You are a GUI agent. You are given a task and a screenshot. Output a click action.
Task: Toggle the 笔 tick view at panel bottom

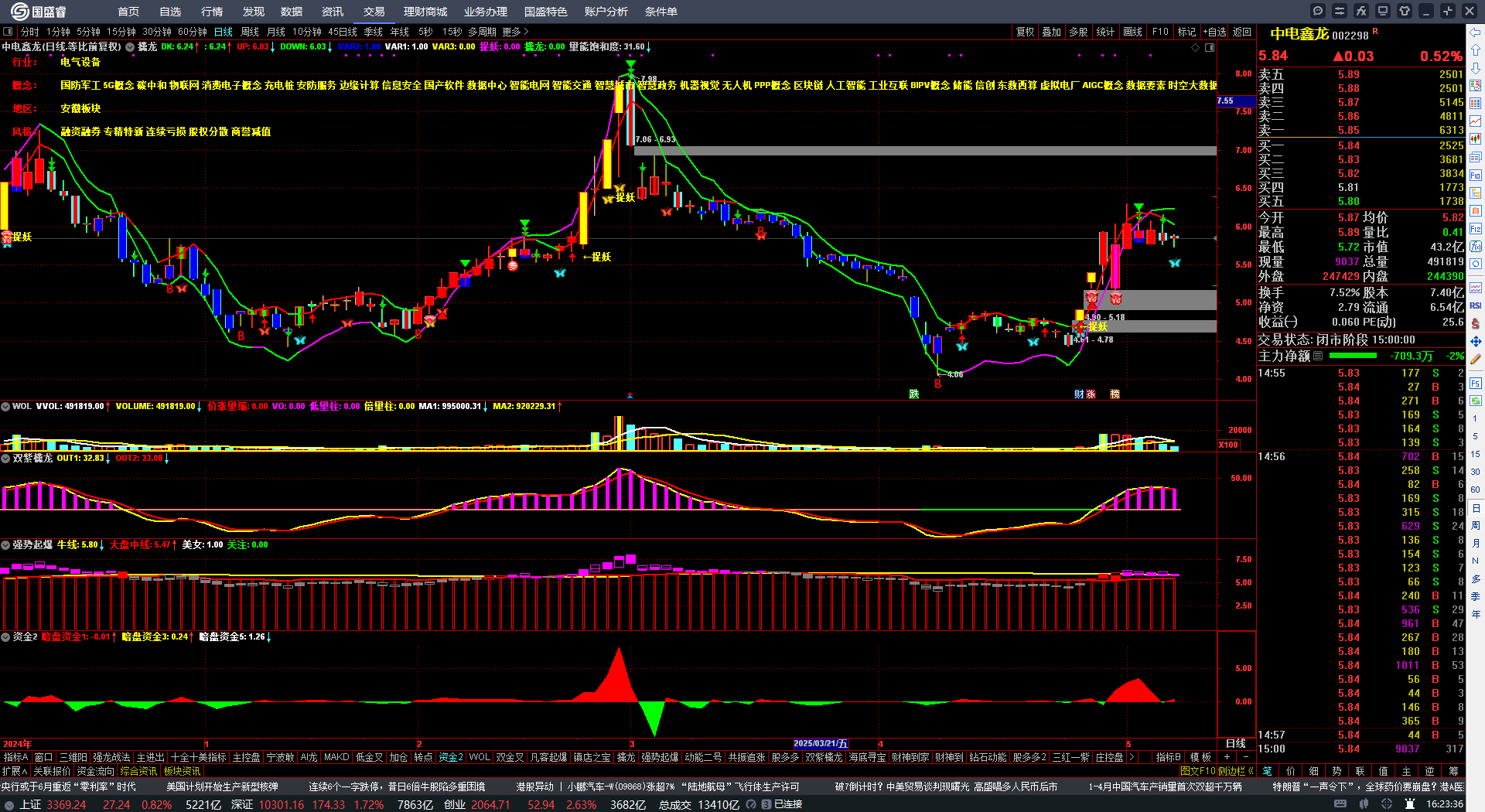[1267, 771]
